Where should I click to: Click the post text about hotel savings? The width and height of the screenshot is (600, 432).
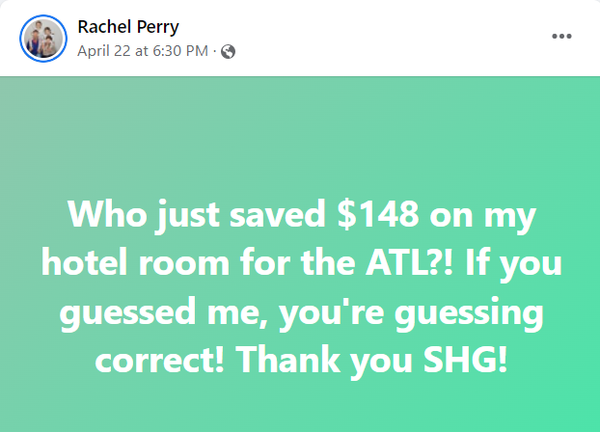301,287
